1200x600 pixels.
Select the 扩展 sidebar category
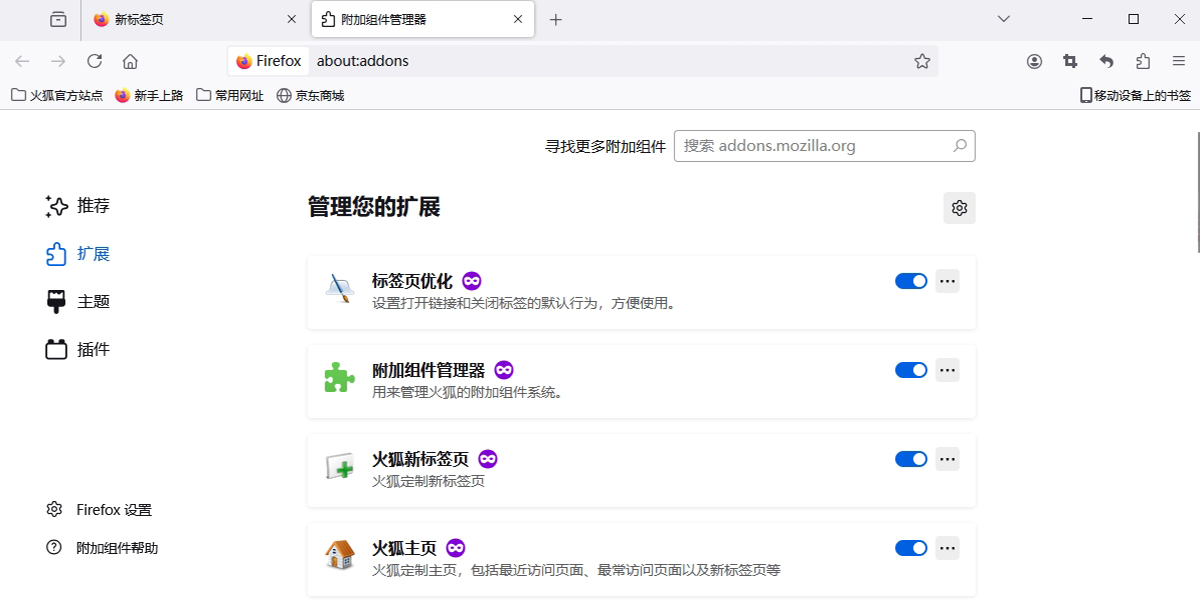coord(78,254)
